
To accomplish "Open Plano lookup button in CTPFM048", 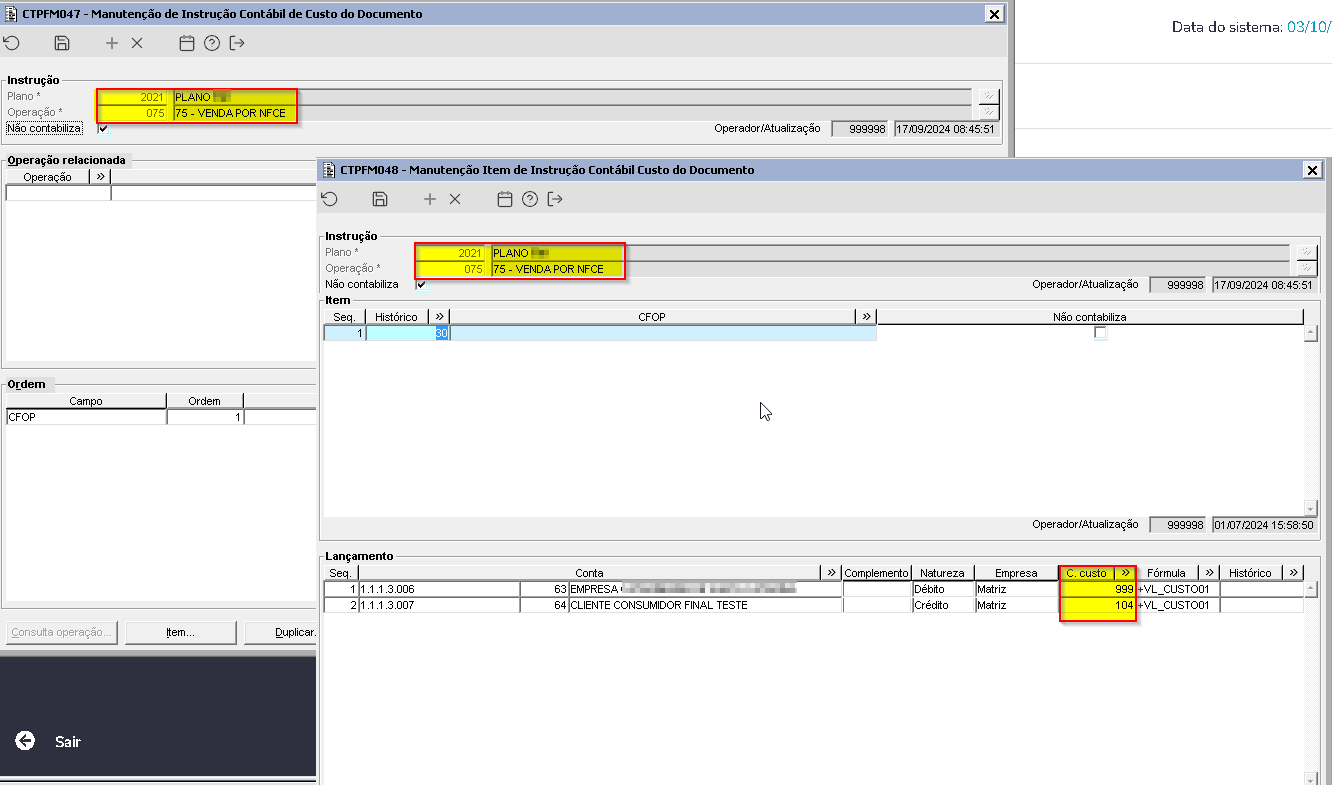I will click(x=1306, y=252).
